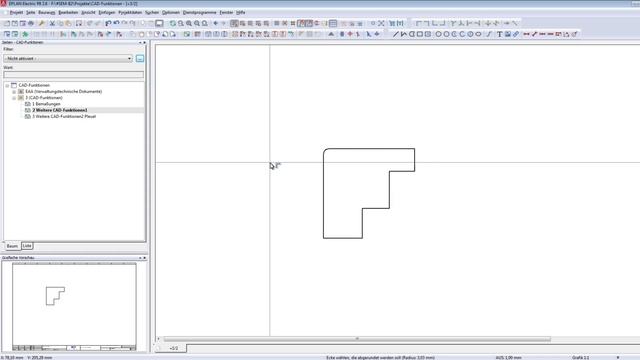Click the page tab at canvas bottom

pyautogui.click(x=174, y=348)
